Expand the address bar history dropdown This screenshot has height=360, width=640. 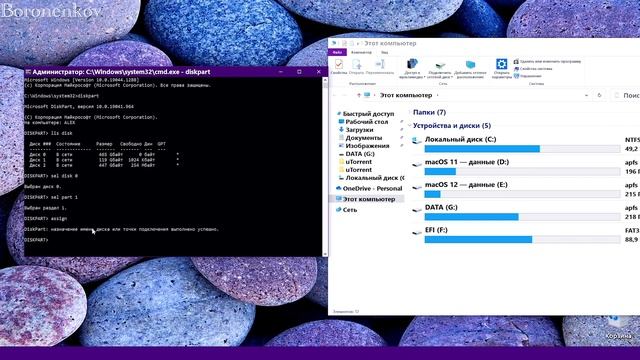tap(586, 95)
